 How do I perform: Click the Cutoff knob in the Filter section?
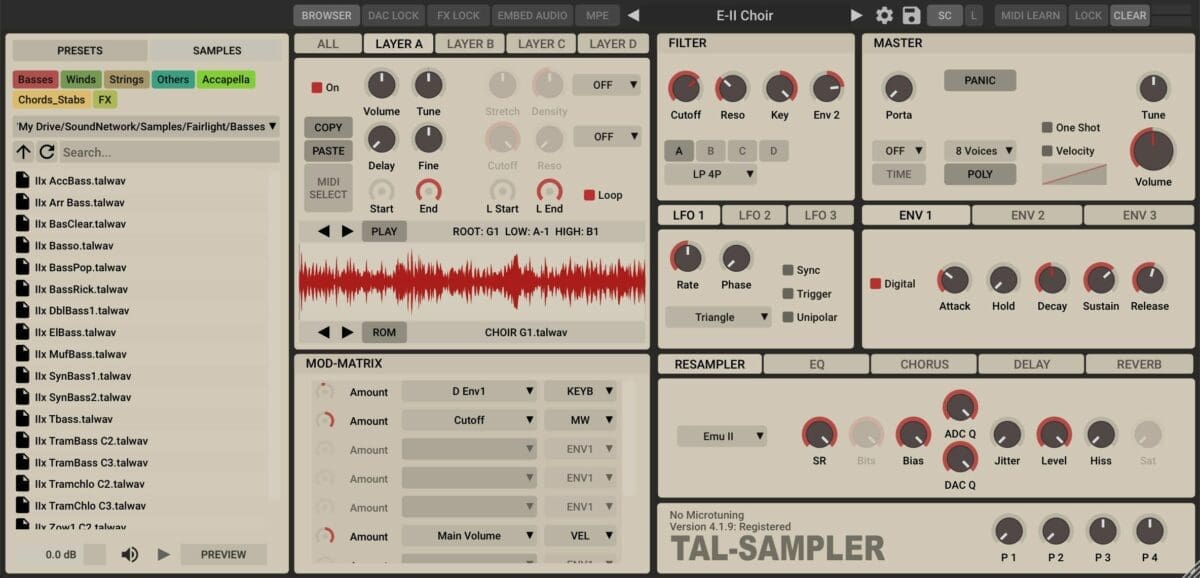pos(685,89)
